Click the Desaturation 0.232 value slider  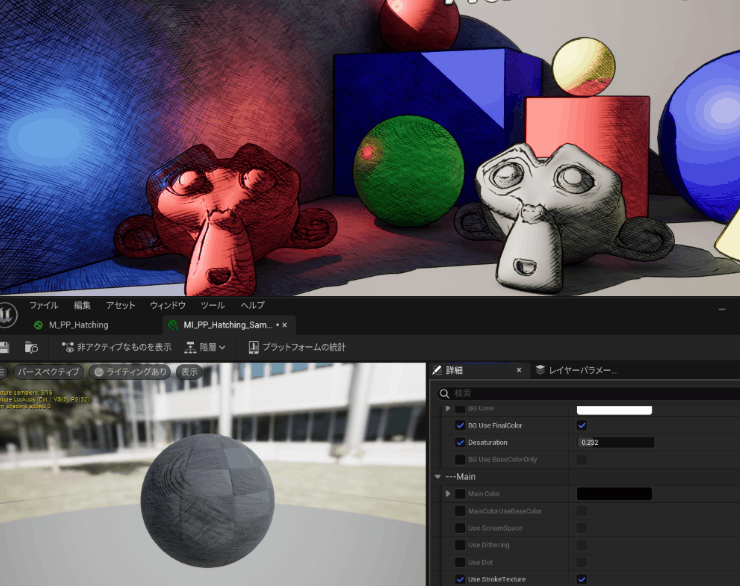pyautogui.click(x=615, y=443)
